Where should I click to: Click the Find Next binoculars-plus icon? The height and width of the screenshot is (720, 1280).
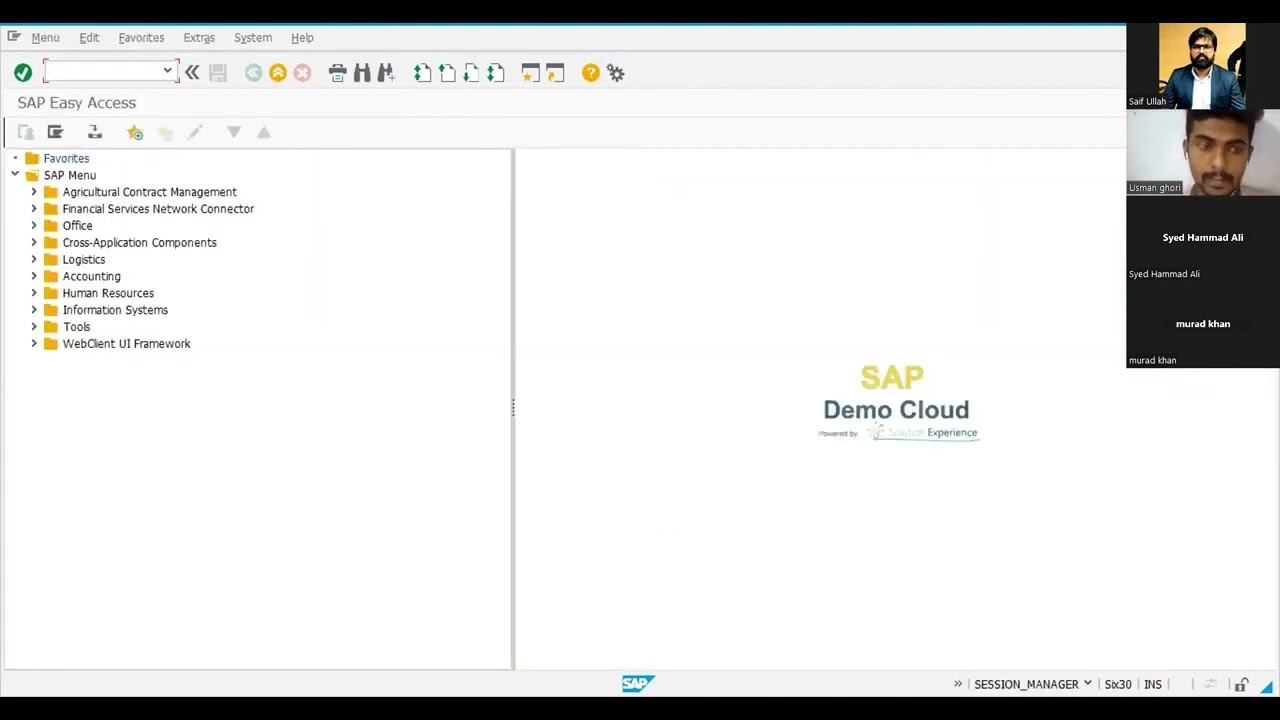386,73
